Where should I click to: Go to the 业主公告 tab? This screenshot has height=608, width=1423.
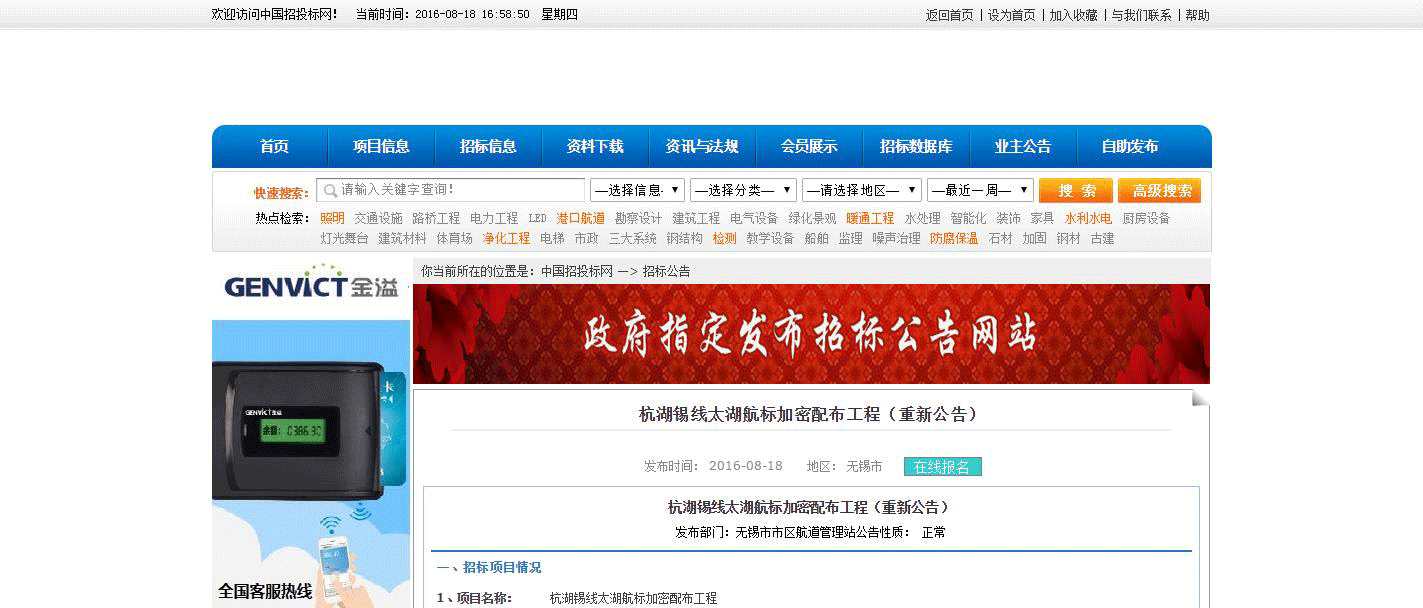pos(1023,146)
